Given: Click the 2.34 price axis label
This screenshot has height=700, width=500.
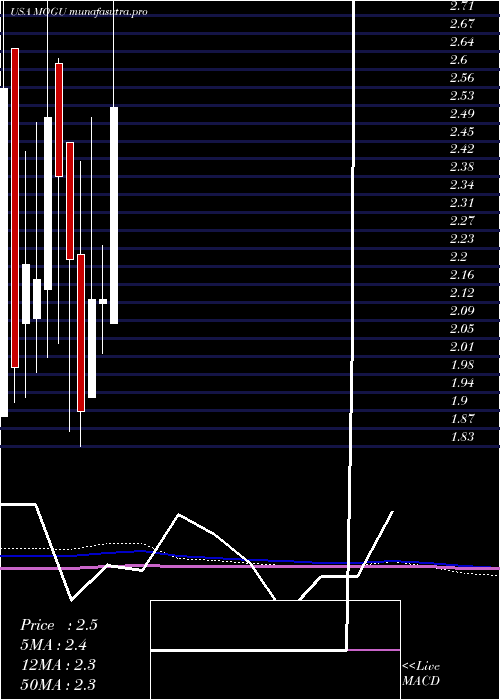Looking at the screenshot, I should 462,185.
